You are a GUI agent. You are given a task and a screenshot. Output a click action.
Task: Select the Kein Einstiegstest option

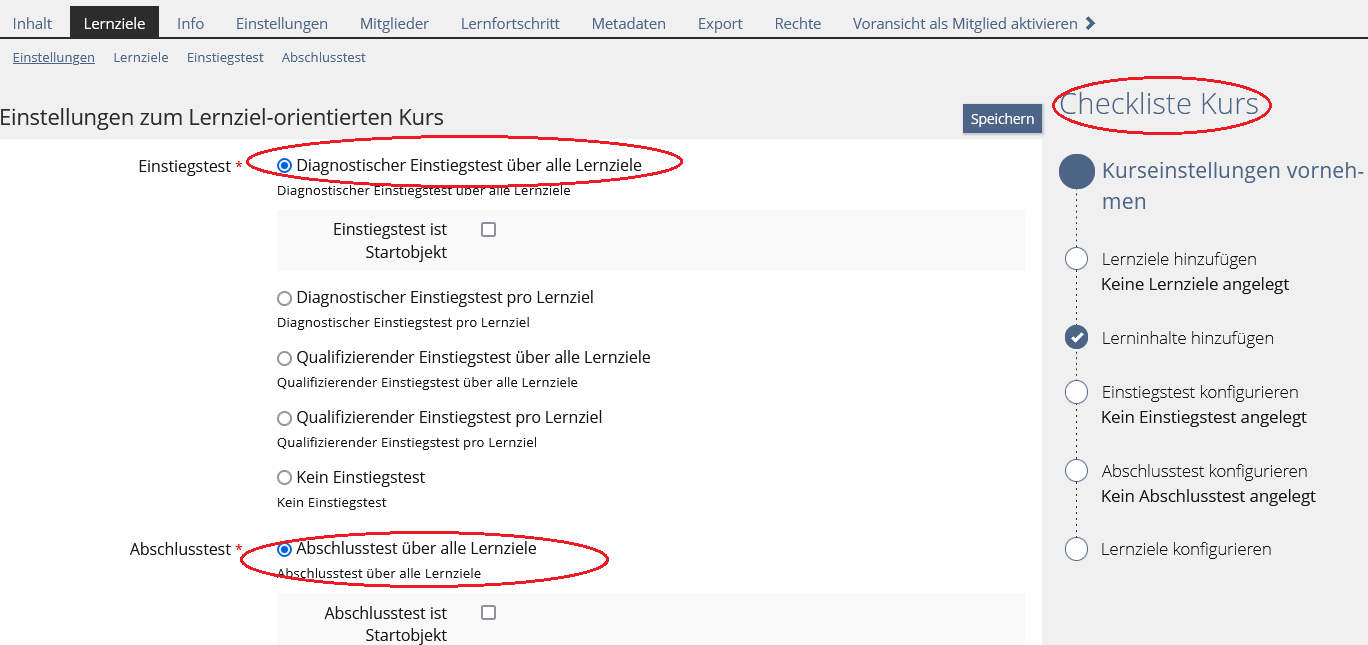click(x=285, y=478)
